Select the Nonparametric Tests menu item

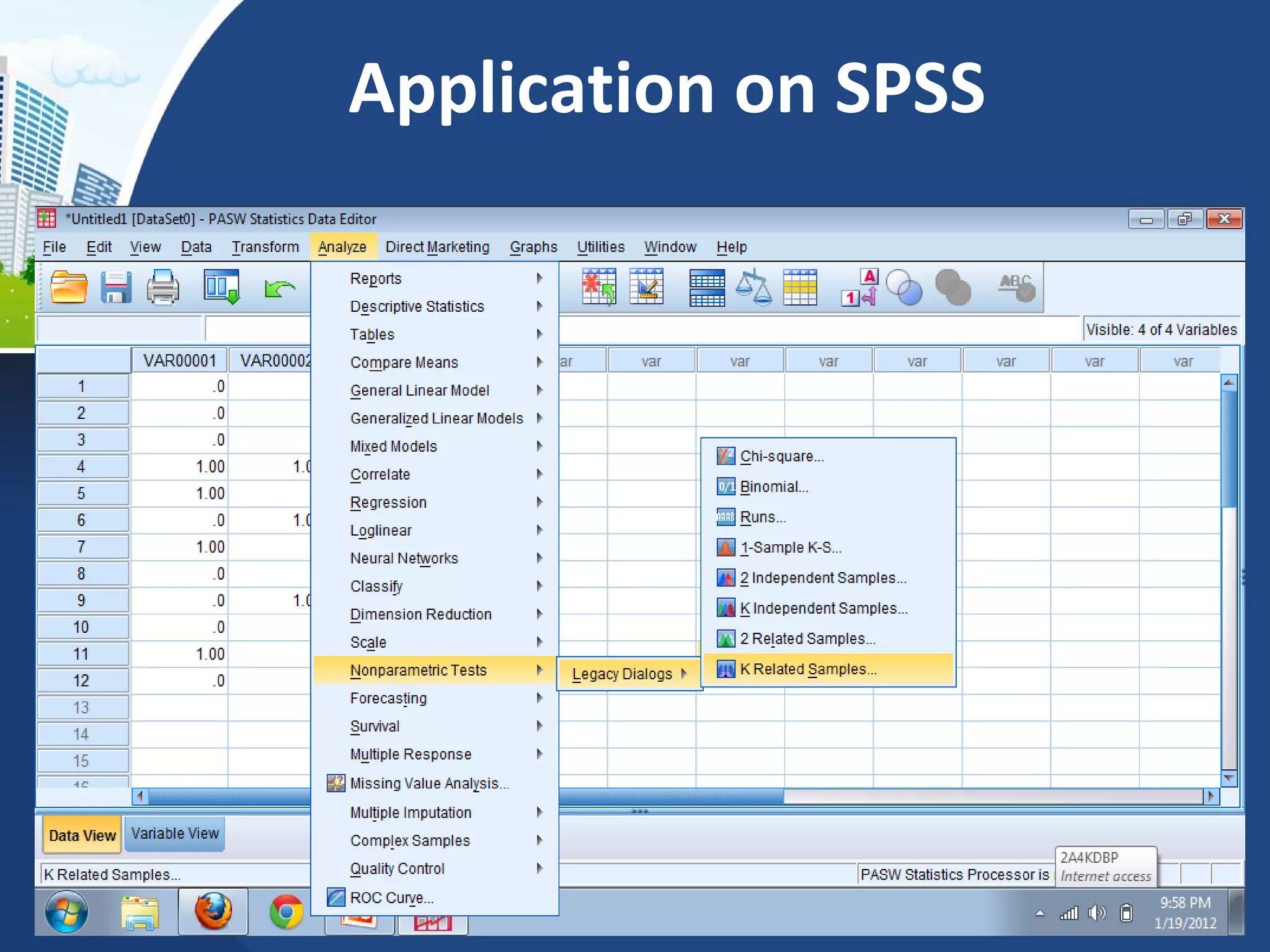435,670
